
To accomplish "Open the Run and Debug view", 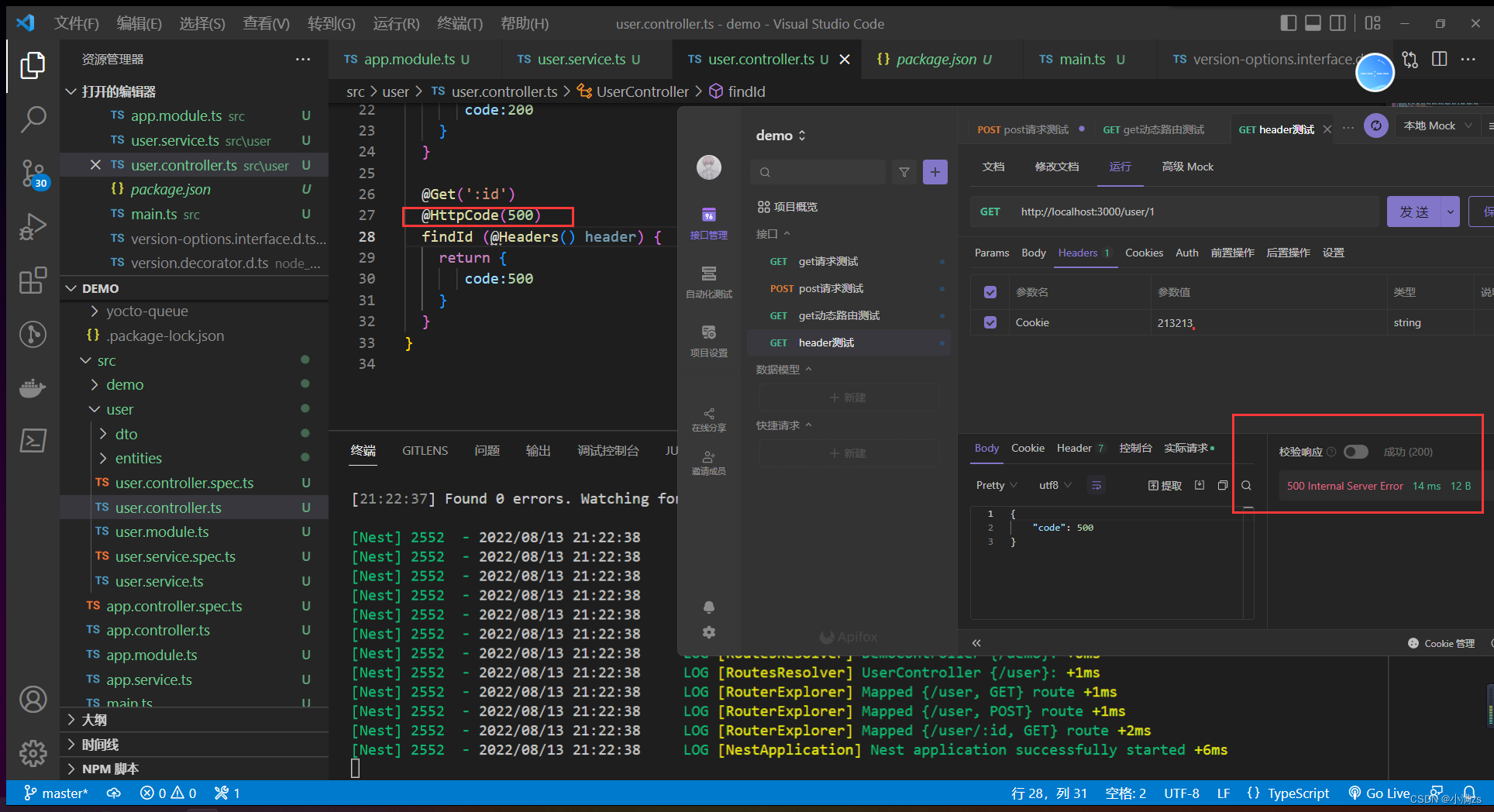I will tap(33, 227).
